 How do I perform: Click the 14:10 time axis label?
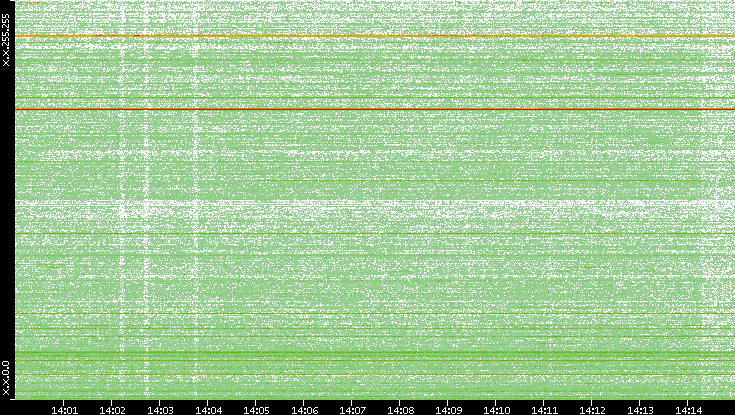[496, 410]
